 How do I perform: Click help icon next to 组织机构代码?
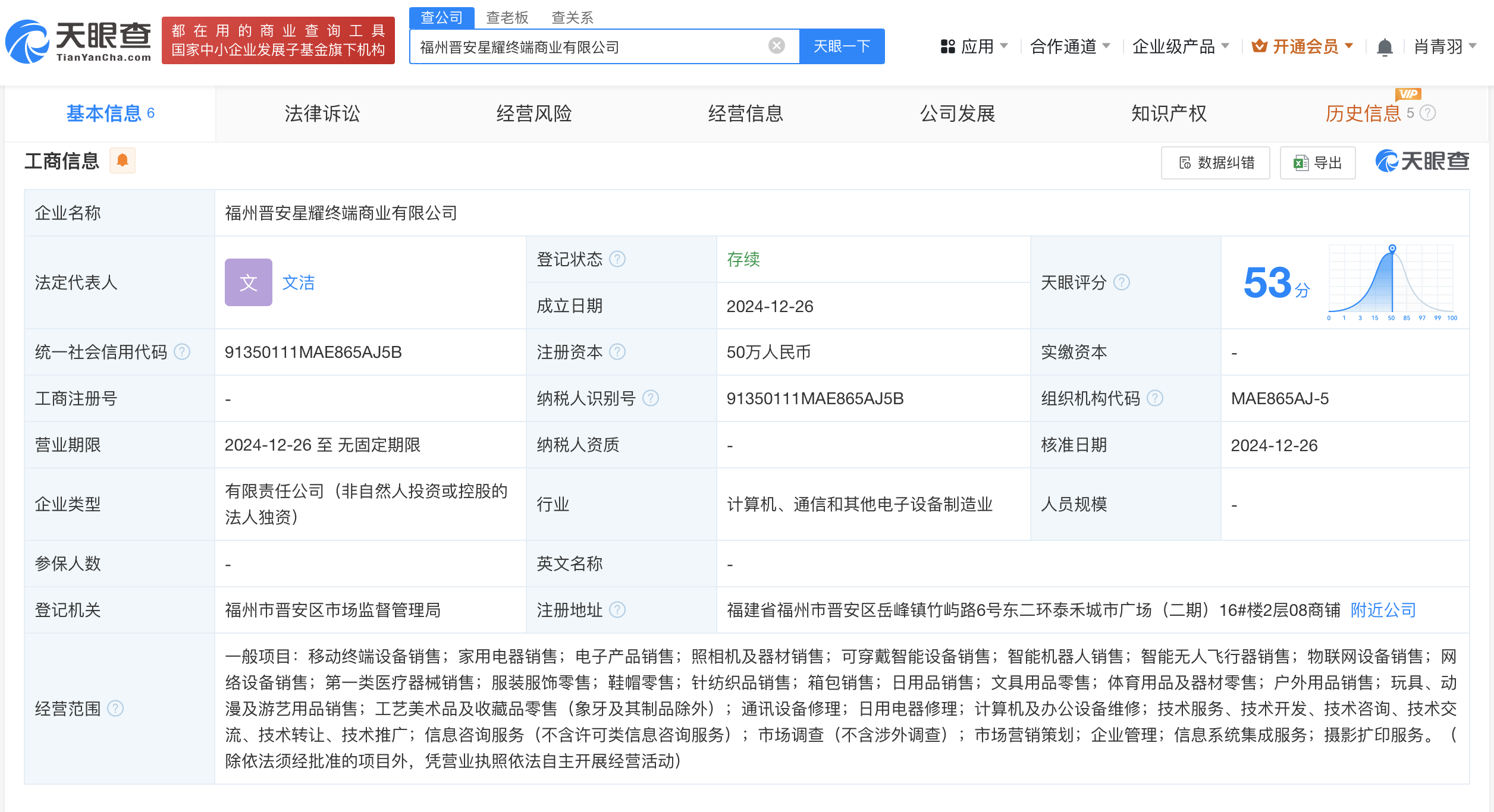pyautogui.click(x=1154, y=398)
